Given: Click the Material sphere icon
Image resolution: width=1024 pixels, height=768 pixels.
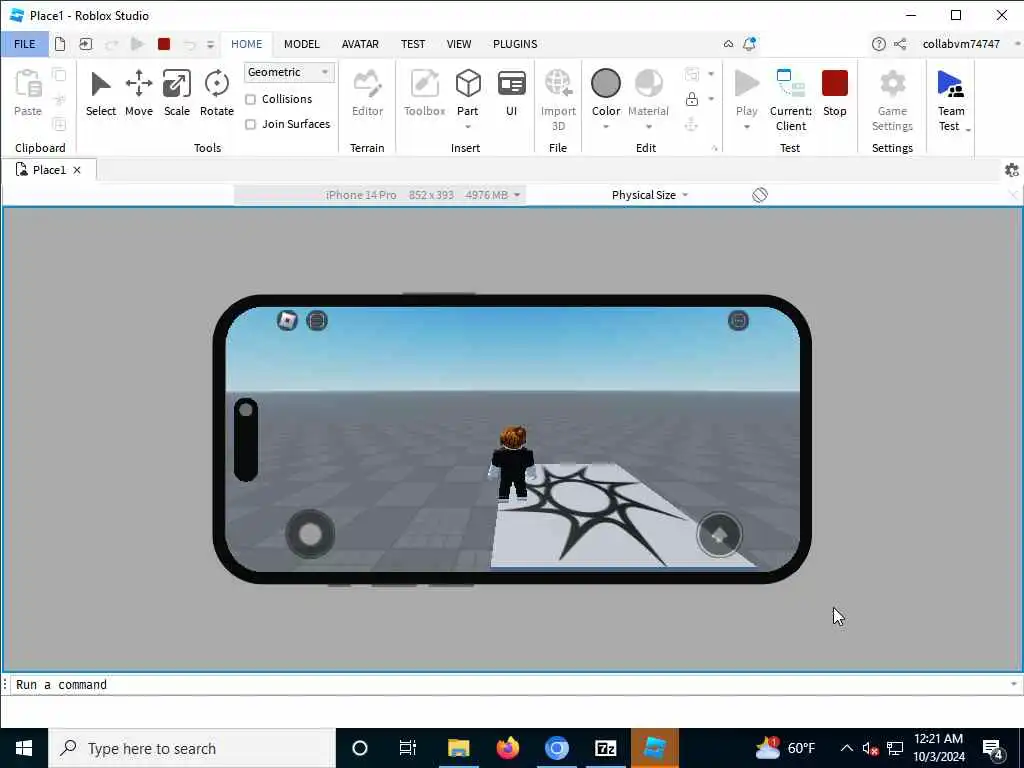Looking at the screenshot, I should (x=648, y=84).
